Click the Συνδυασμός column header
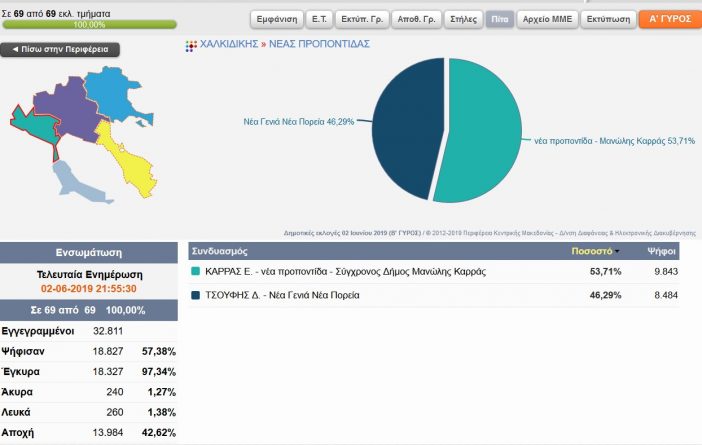Viewport: 702px width, 445px height. tap(219, 251)
